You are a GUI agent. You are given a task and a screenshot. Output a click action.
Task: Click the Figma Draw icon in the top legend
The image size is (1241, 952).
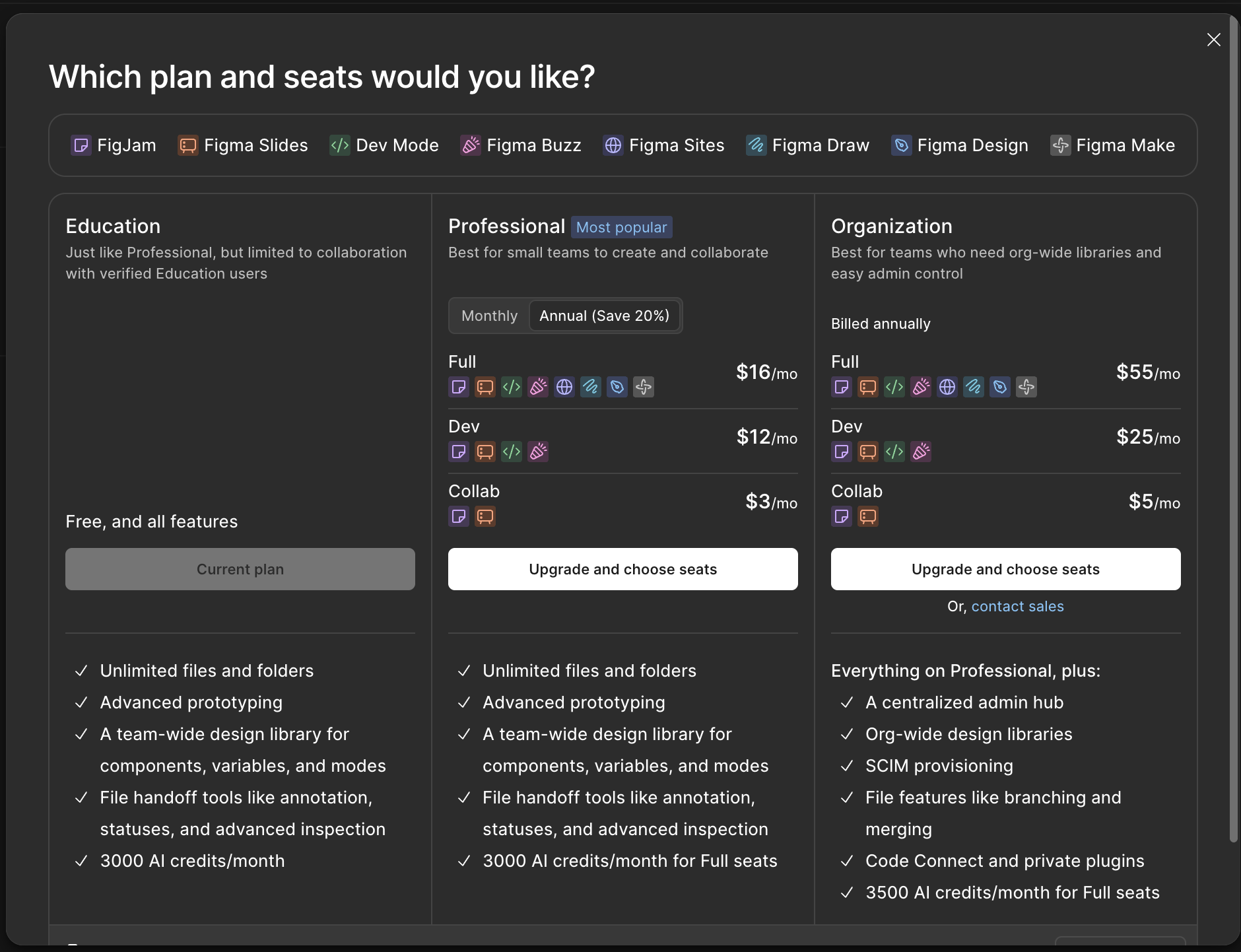[756, 145]
